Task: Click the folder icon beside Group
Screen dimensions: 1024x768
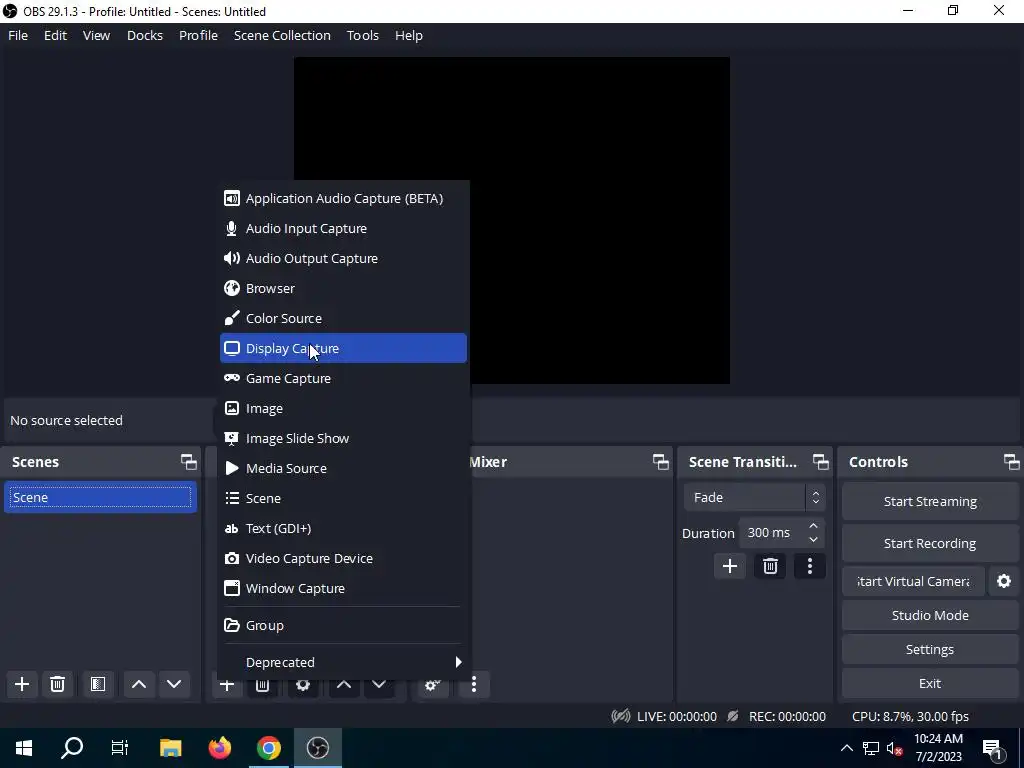Action: [x=232, y=625]
